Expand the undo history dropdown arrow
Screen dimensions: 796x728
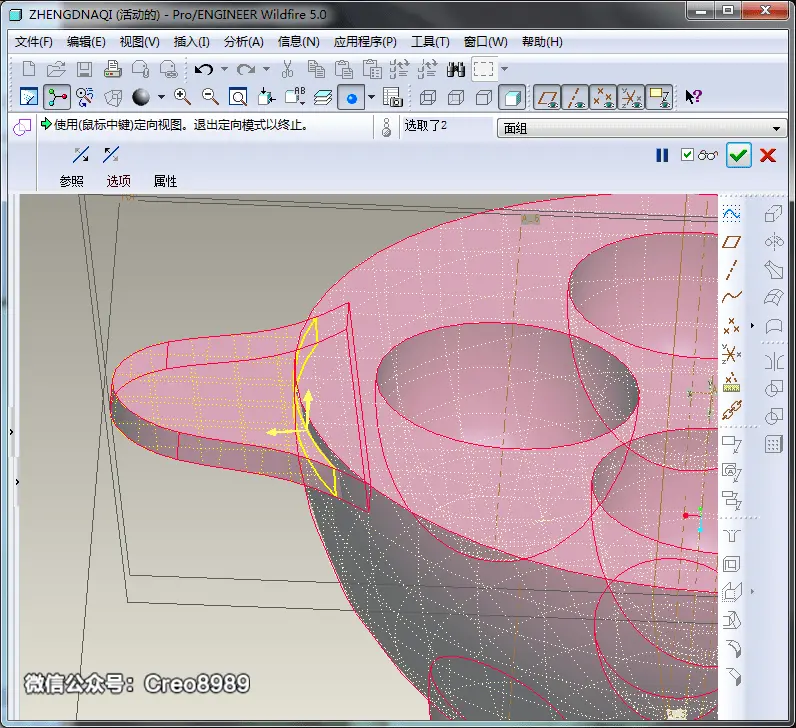coord(224,69)
